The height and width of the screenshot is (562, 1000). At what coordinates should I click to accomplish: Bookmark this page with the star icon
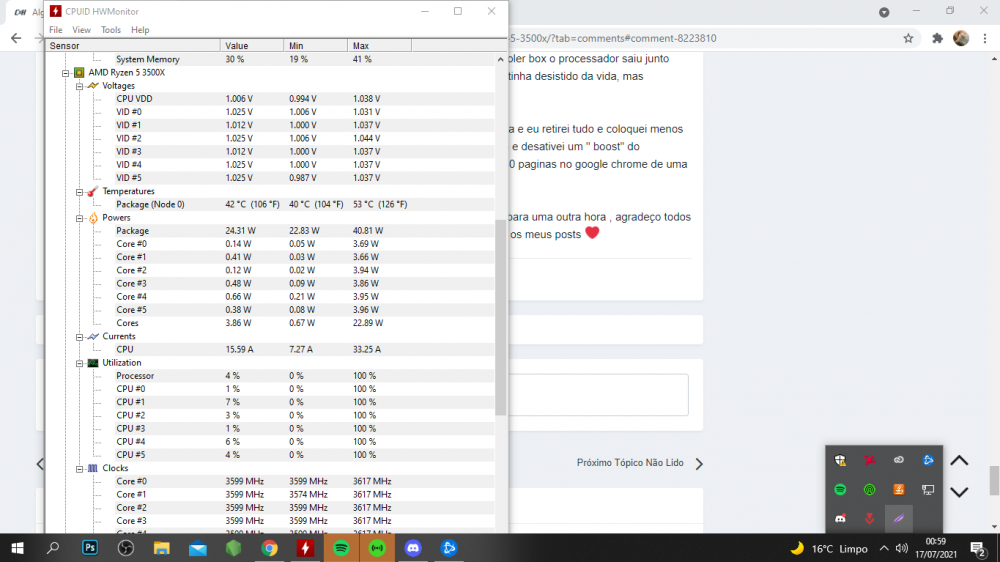point(908,39)
